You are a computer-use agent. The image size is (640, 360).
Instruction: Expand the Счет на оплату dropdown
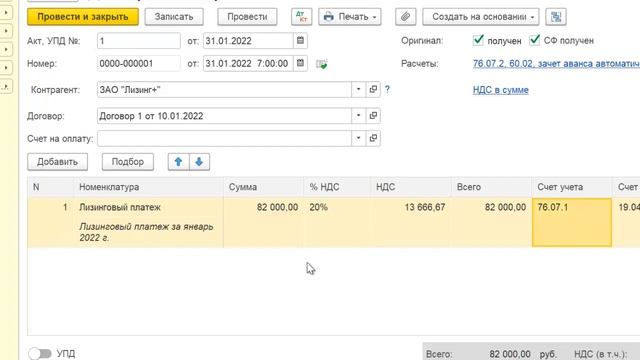(x=358, y=138)
